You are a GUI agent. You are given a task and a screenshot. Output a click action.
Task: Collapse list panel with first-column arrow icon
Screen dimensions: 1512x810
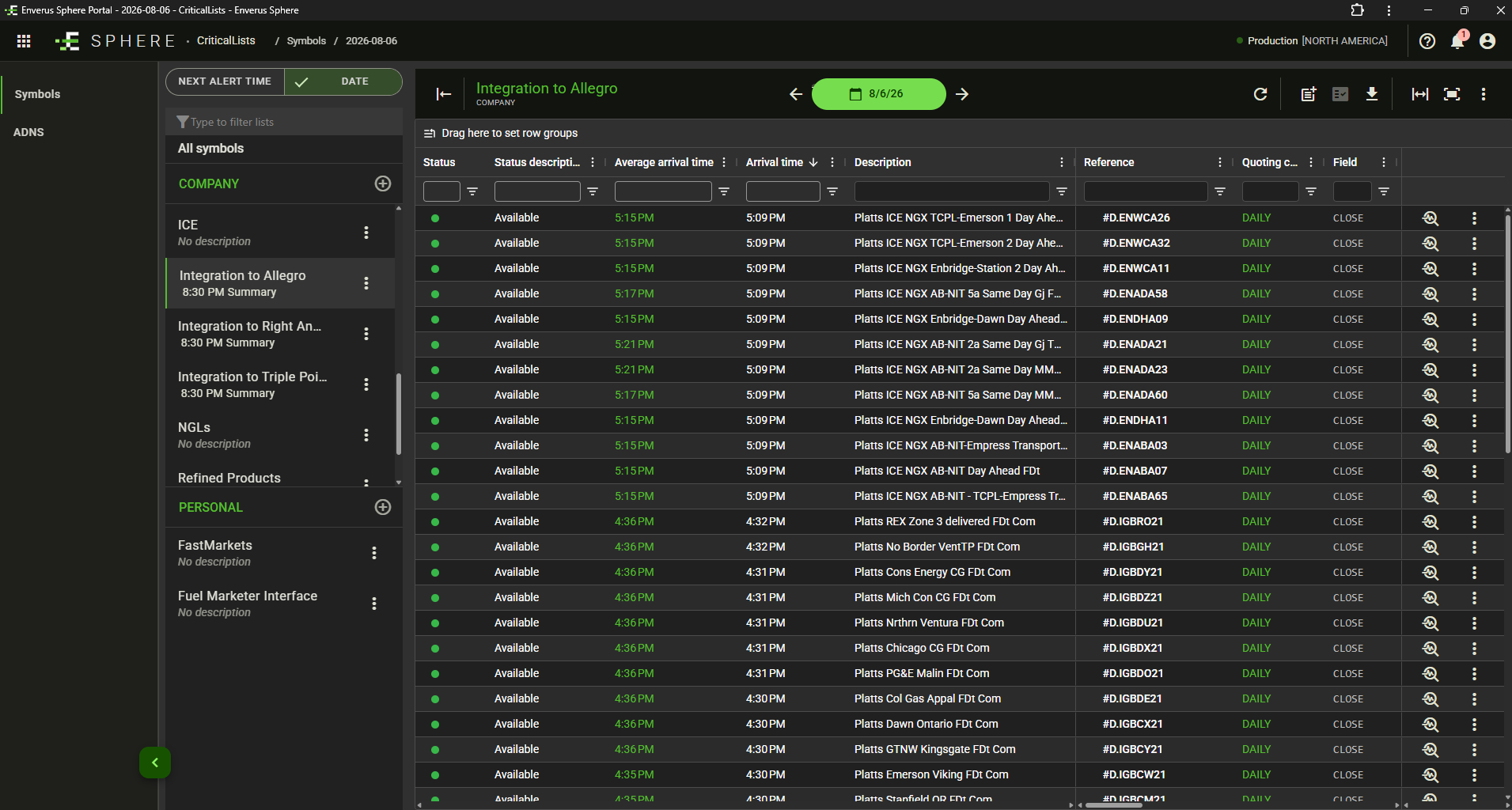444,94
